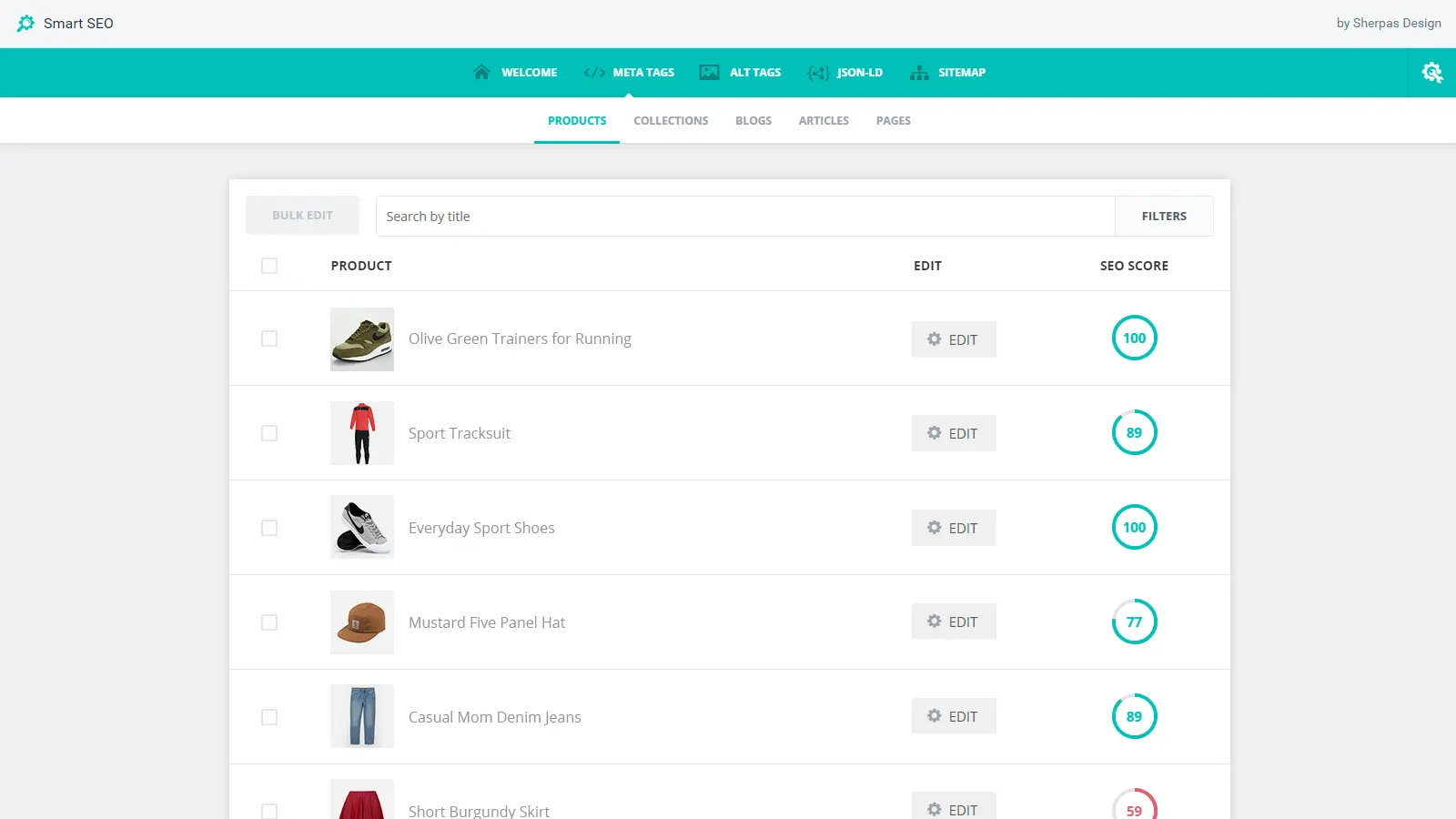Image resolution: width=1456 pixels, height=819 pixels.
Task: Select the Sport Tracksuit checkbox
Action: click(x=269, y=433)
